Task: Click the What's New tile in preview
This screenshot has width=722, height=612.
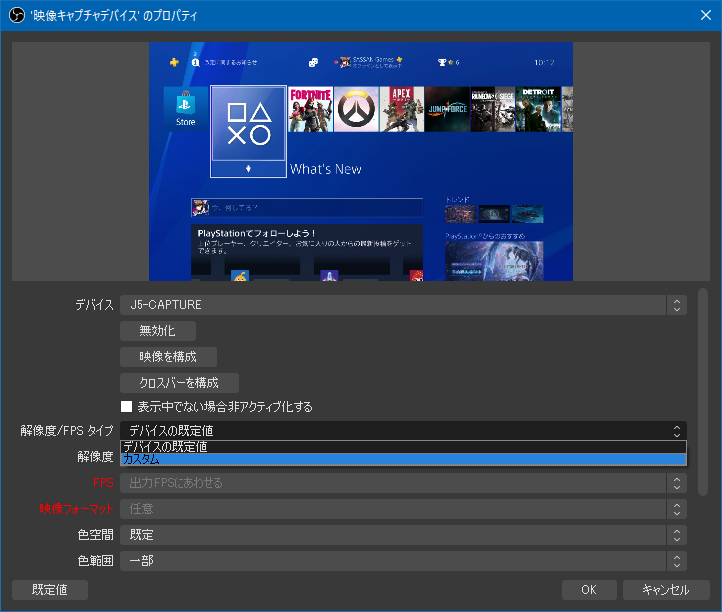Action: tap(249, 131)
